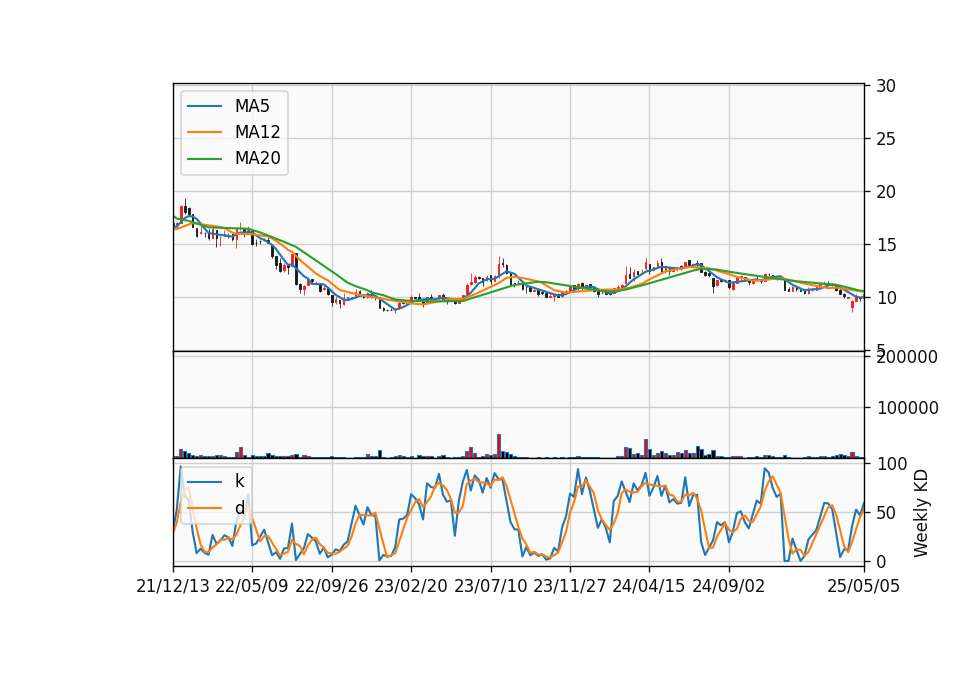The image size is (960, 690).
Task: Click the MA5 legend label
Action: [252, 106]
